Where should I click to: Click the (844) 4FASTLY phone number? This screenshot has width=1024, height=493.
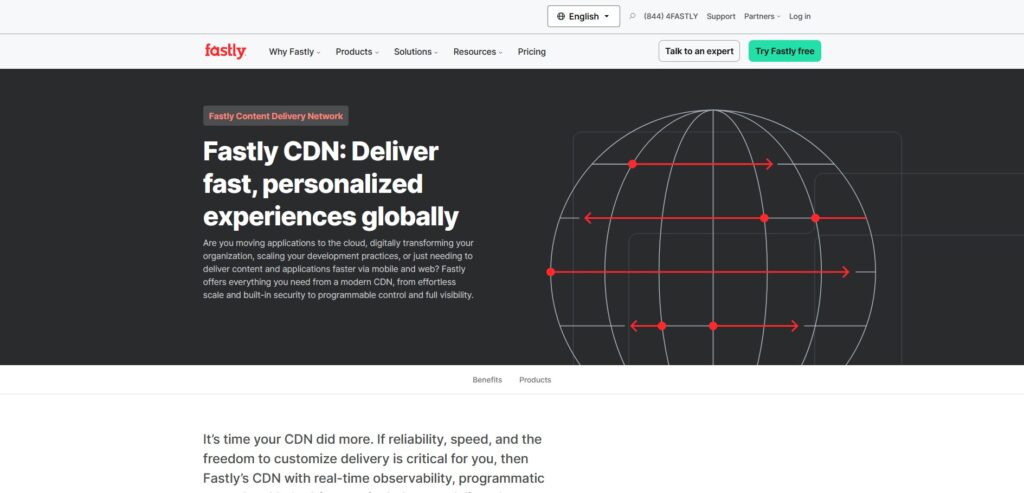point(671,16)
